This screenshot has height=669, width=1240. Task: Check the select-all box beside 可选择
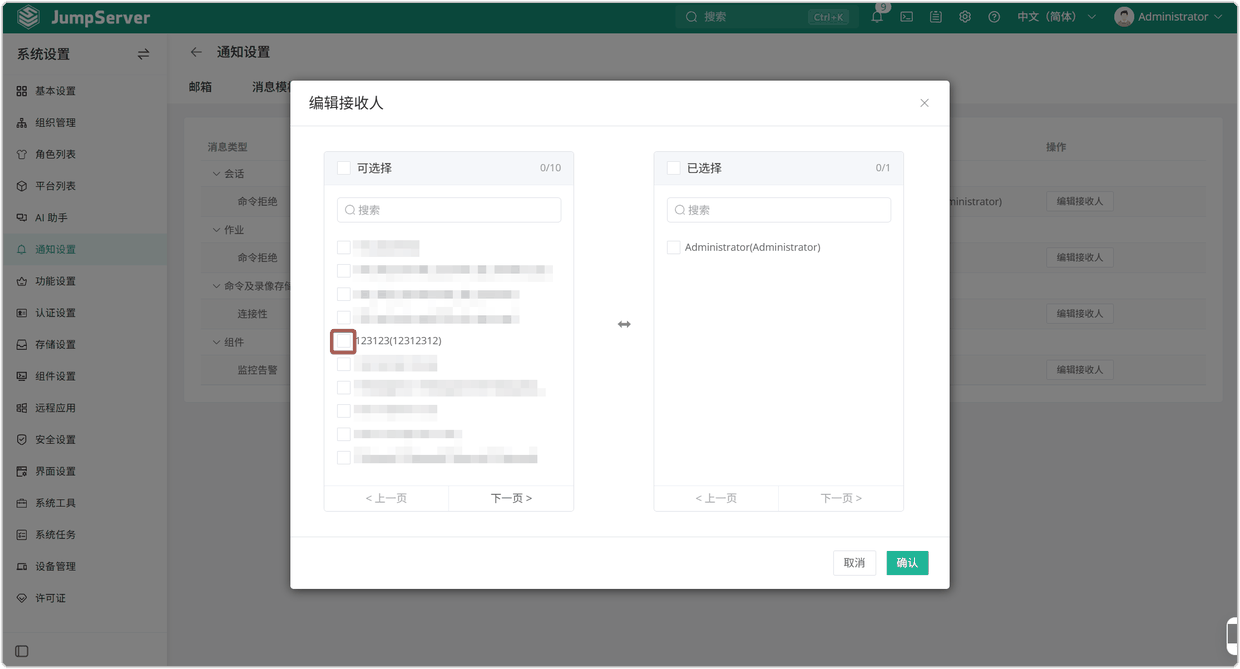[x=344, y=168]
